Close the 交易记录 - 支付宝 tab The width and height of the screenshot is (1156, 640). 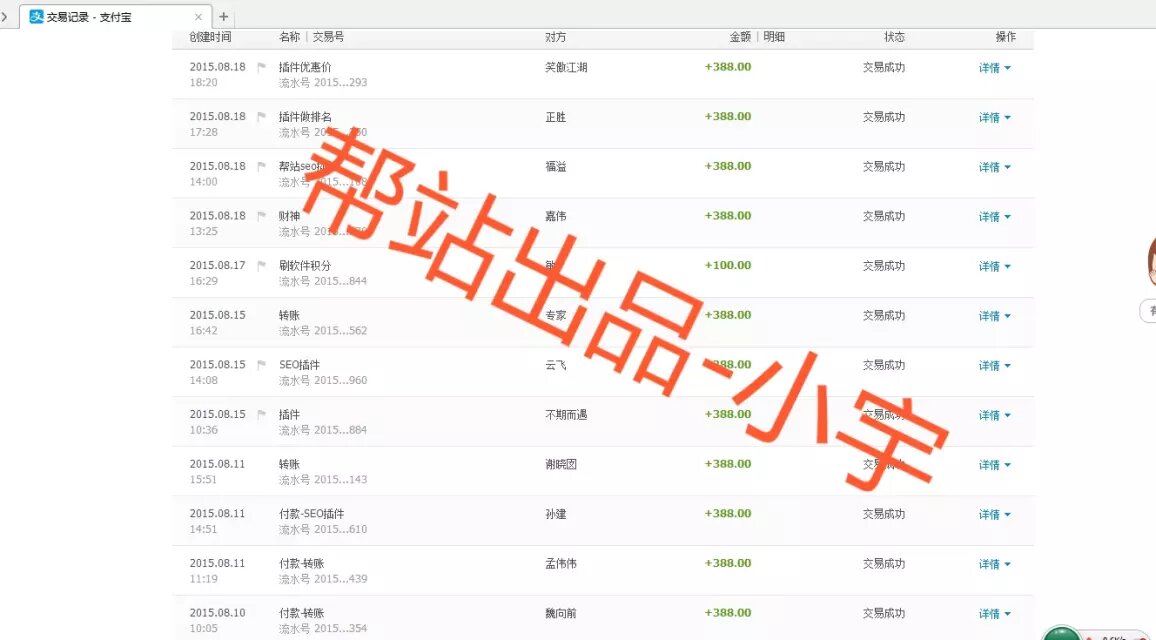pyautogui.click(x=198, y=16)
